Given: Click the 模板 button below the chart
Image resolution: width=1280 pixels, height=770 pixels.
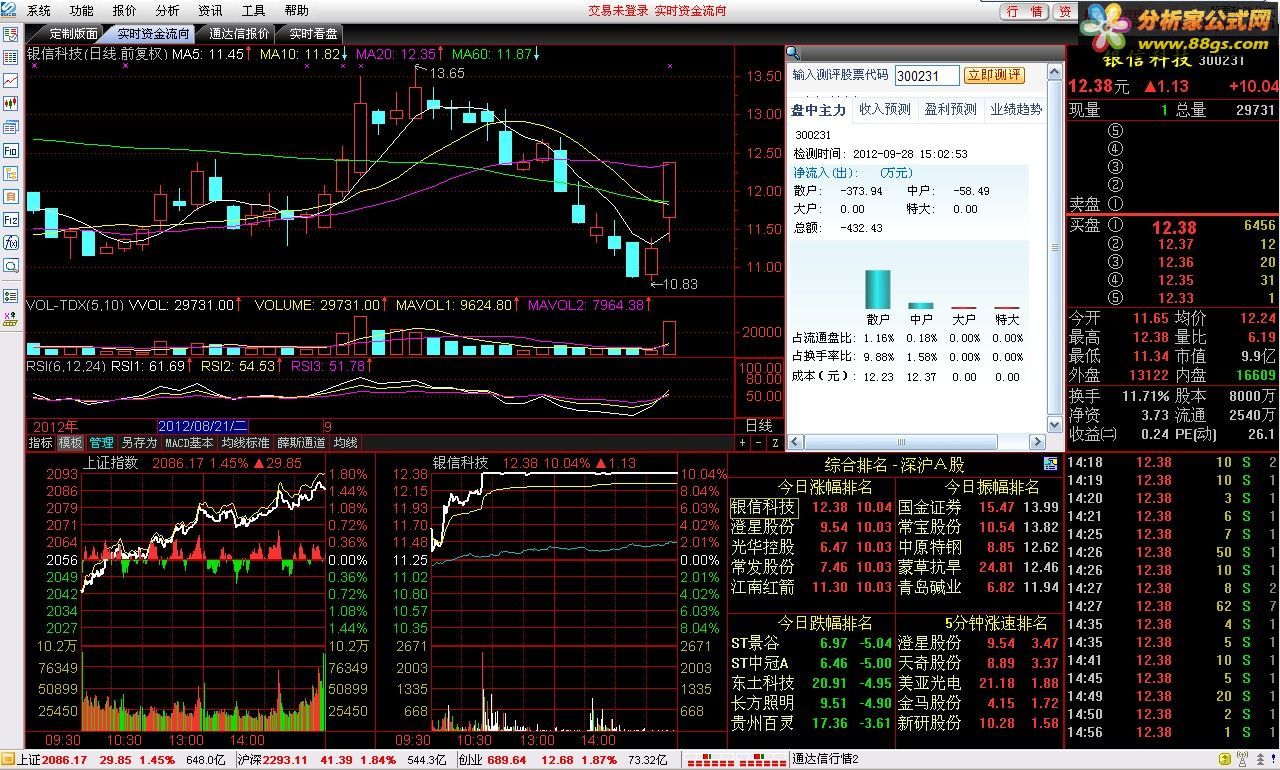Looking at the screenshot, I should coord(71,442).
